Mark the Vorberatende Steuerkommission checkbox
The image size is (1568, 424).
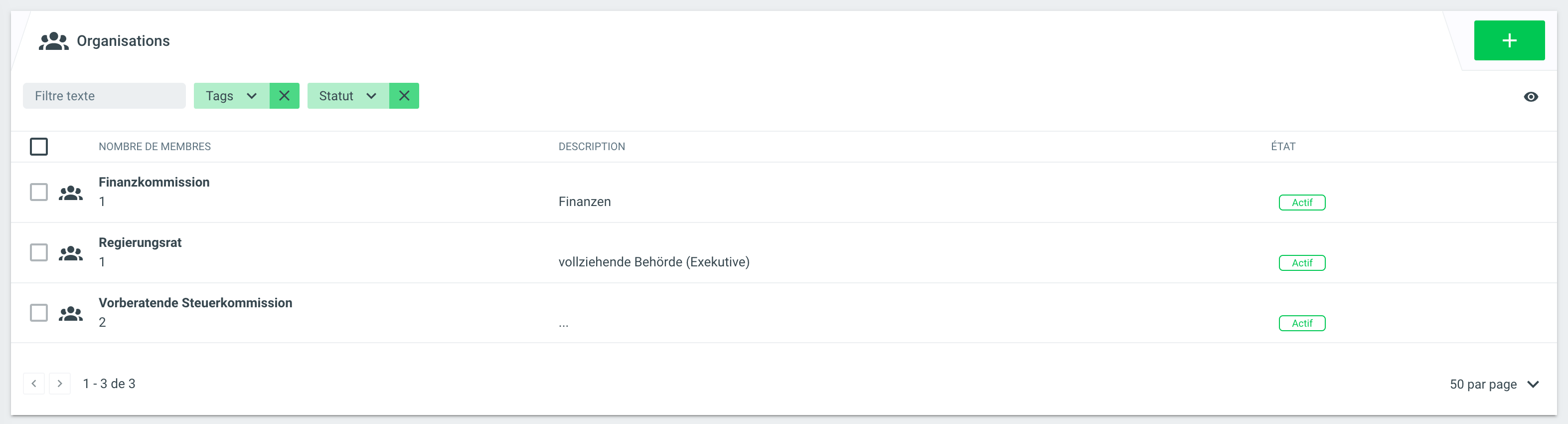pyautogui.click(x=39, y=313)
